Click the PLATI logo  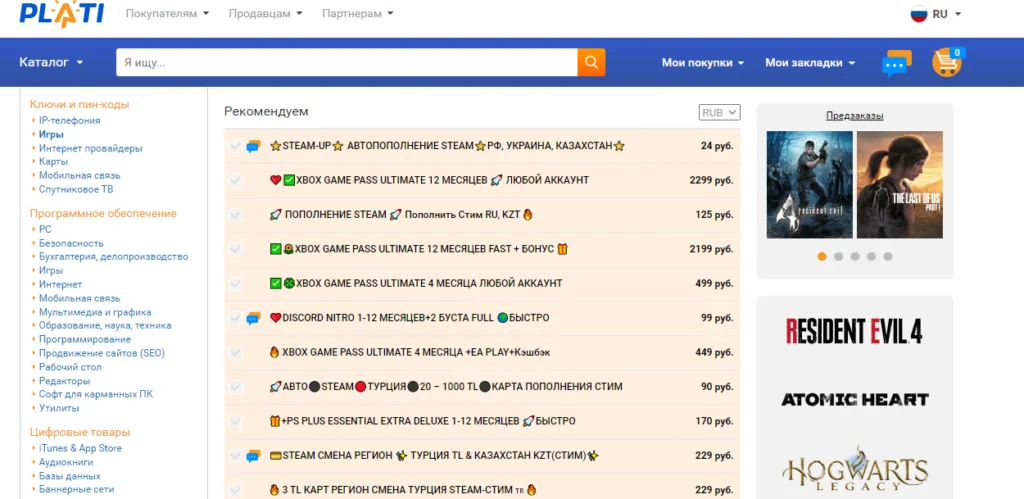61,14
